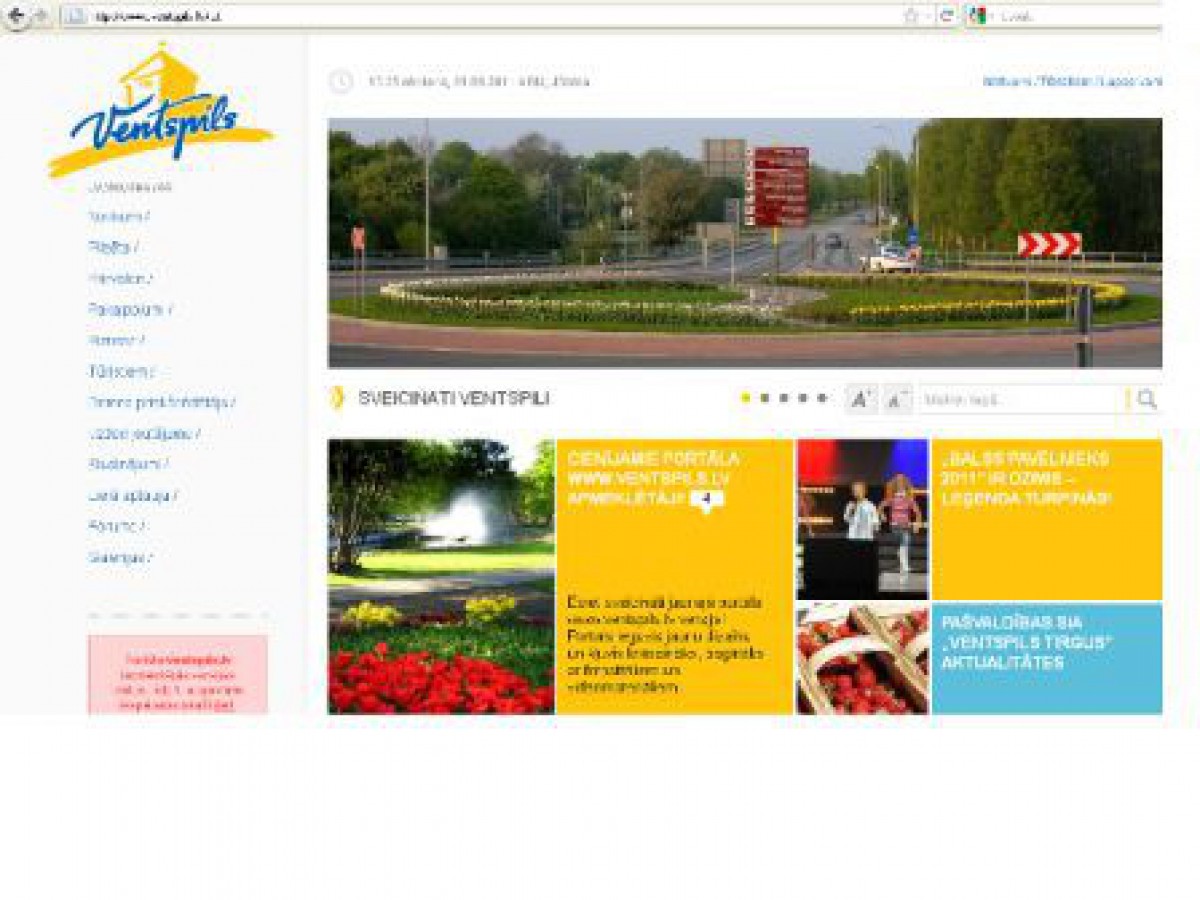Click the strawberries thumbnail image
This screenshot has width=1200, height=900.
tap(862, 658)
